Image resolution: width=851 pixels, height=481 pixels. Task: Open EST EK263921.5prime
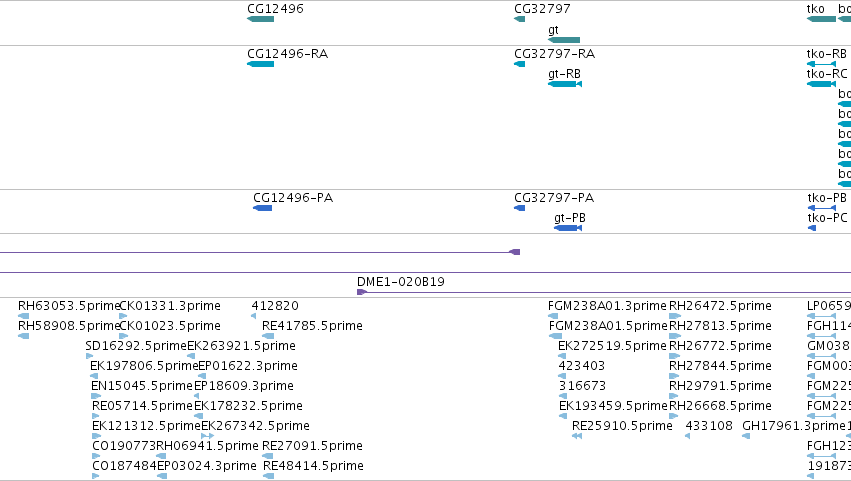tap(242, 346)
